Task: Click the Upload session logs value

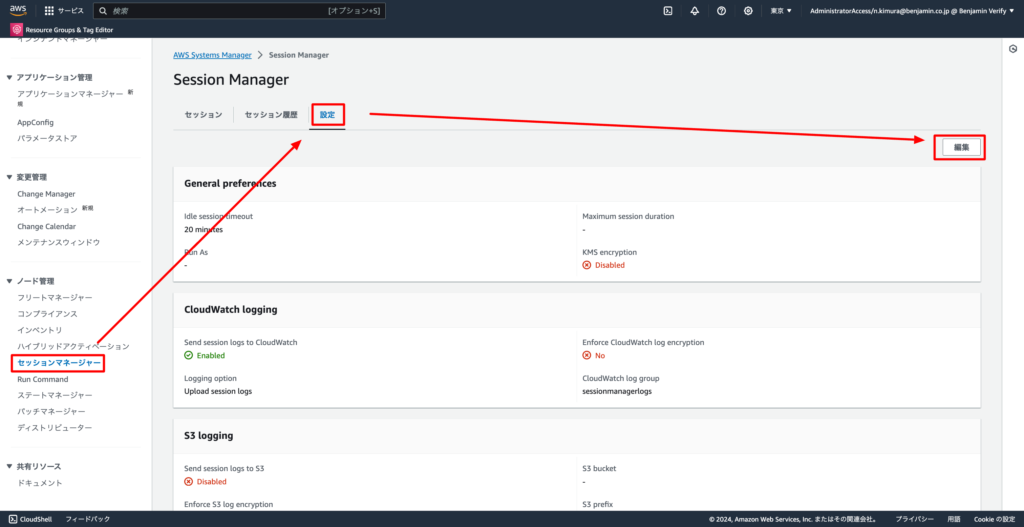Action: click(218, 391)
